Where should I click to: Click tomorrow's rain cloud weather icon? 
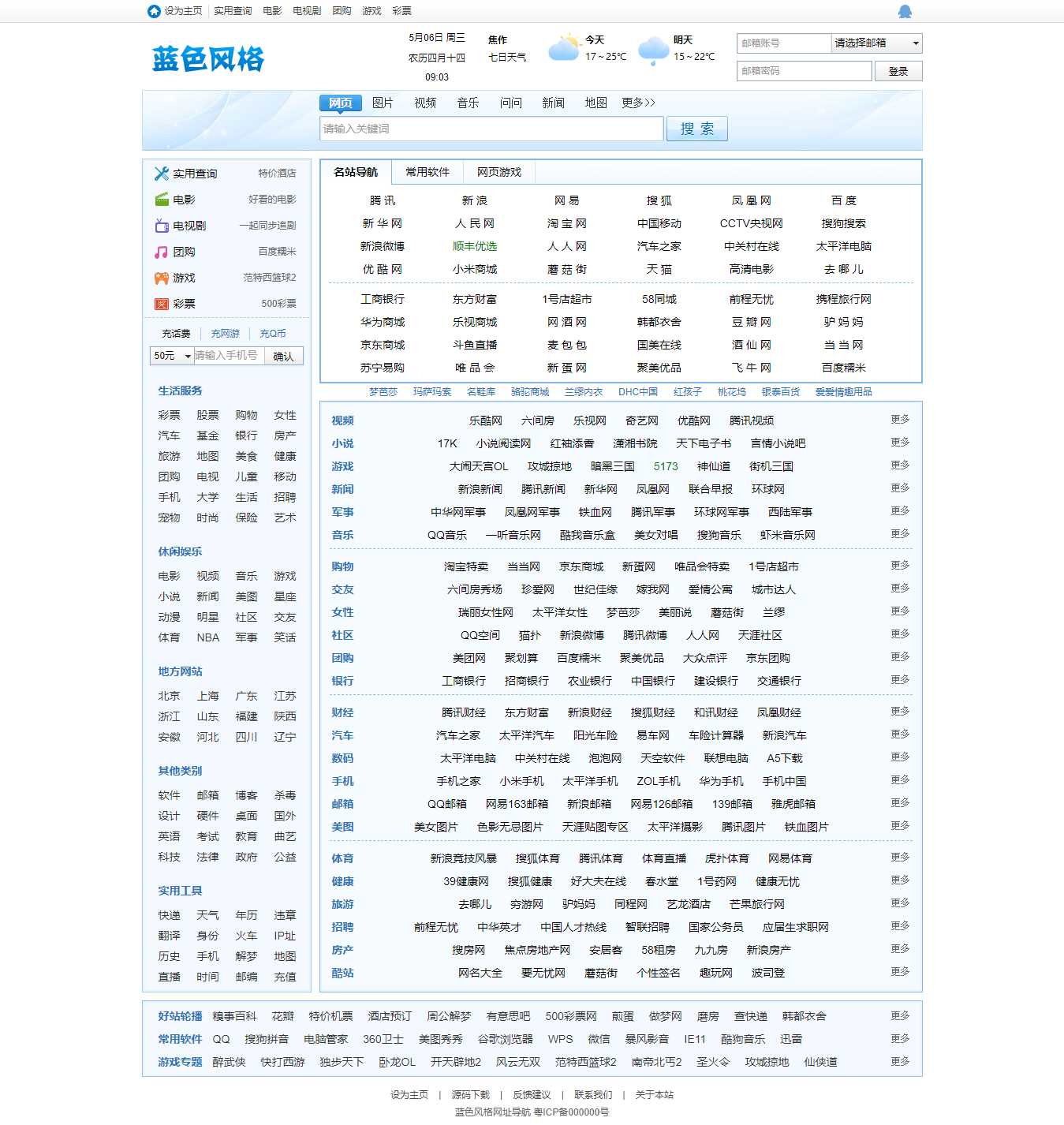click(x=653, y=47)
